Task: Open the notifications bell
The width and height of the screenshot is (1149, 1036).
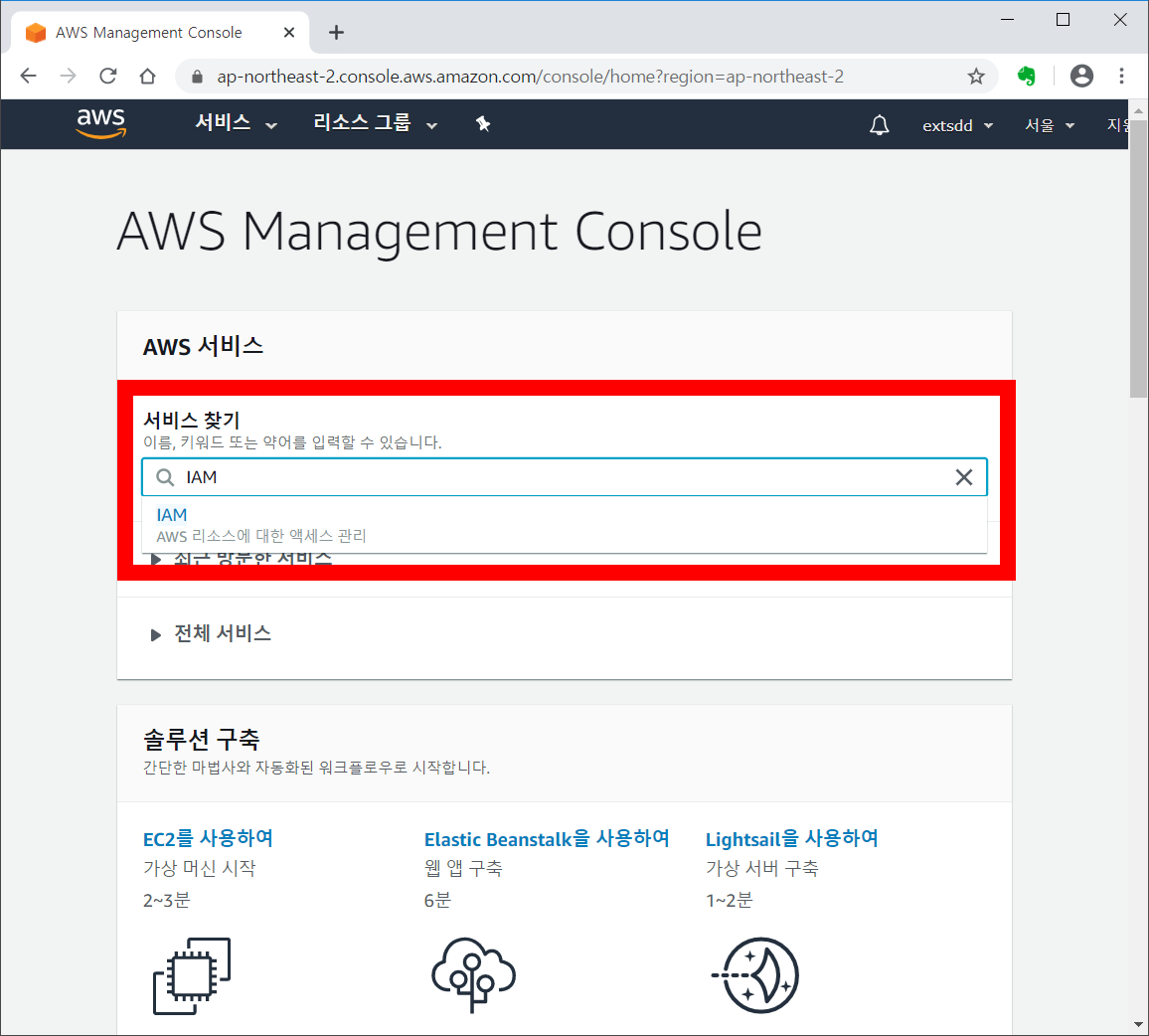Action: [x=880, y=125]
